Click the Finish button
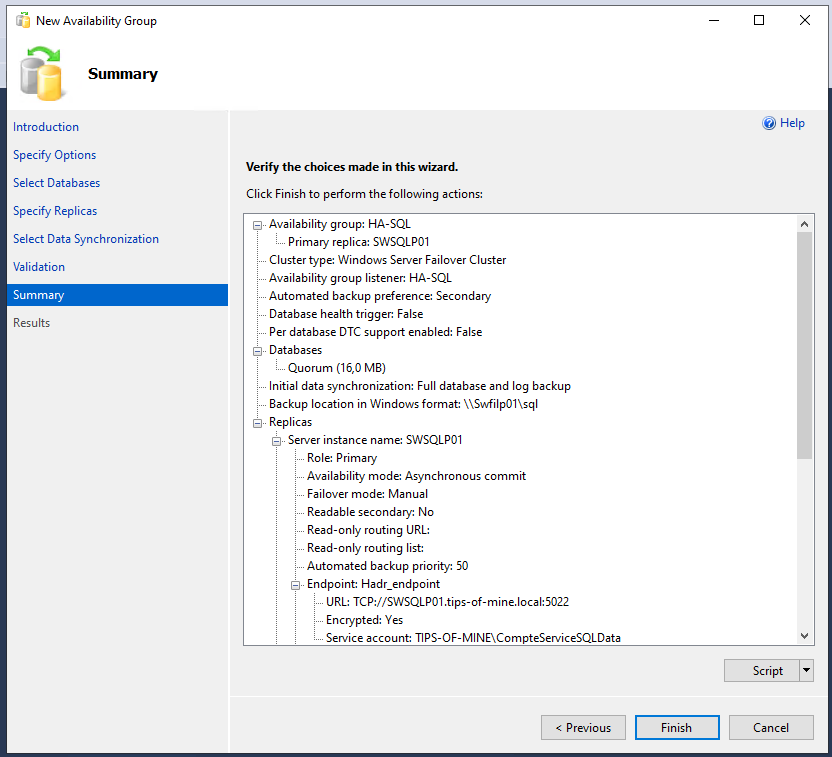 [x=677, y=728]
